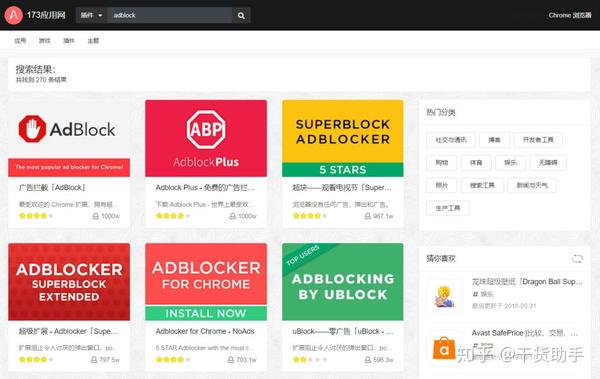Select the 社交与通讯 category tag

pyautogui.click(x=451, y=140)
